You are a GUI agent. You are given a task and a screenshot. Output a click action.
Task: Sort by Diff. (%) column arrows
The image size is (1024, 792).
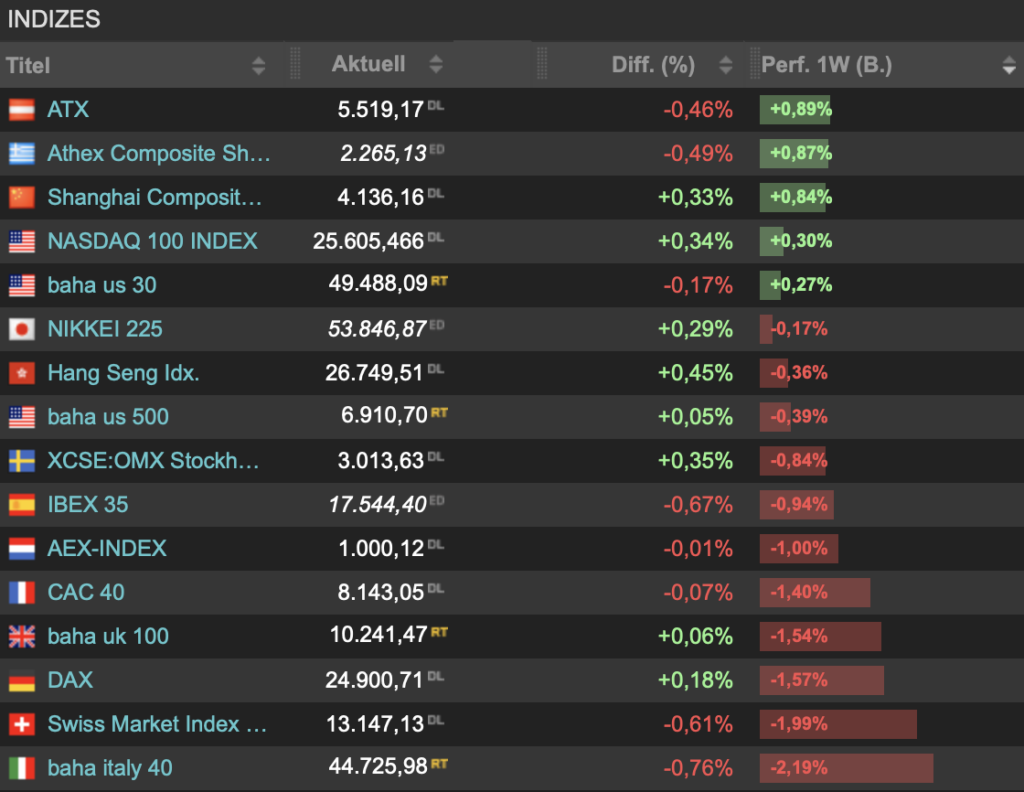pyautogui.click(x=726, y=66)
